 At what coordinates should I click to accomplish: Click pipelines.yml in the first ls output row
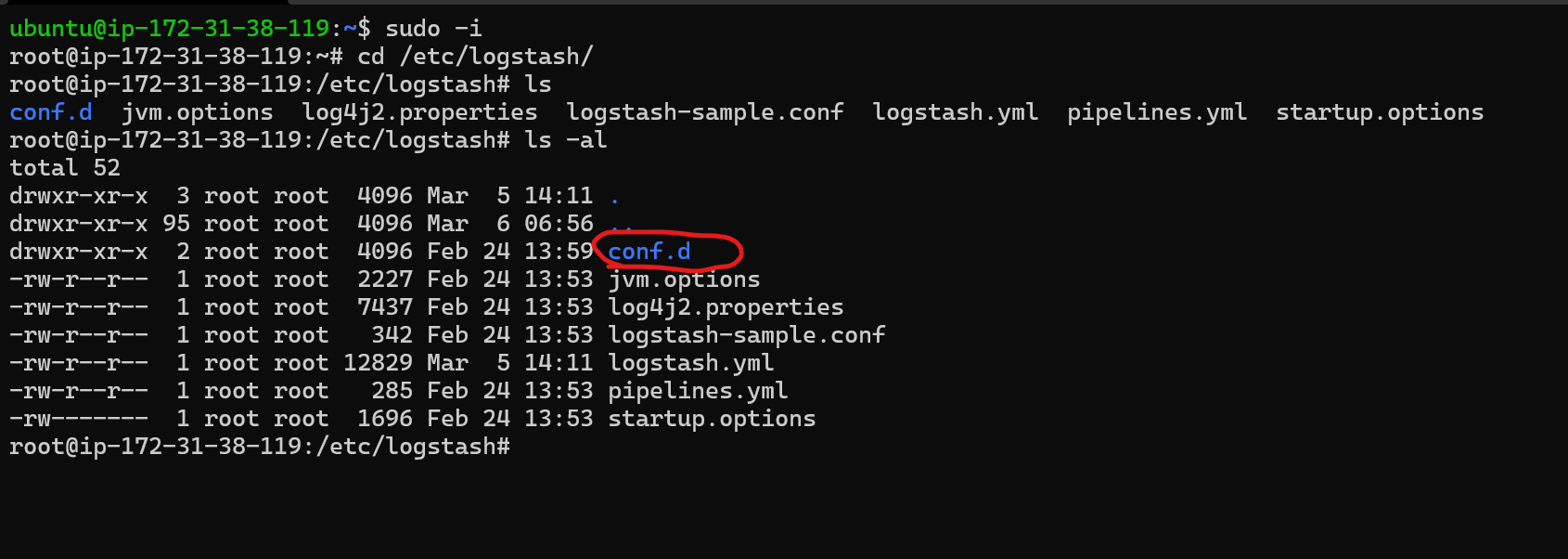[1156, 112]
